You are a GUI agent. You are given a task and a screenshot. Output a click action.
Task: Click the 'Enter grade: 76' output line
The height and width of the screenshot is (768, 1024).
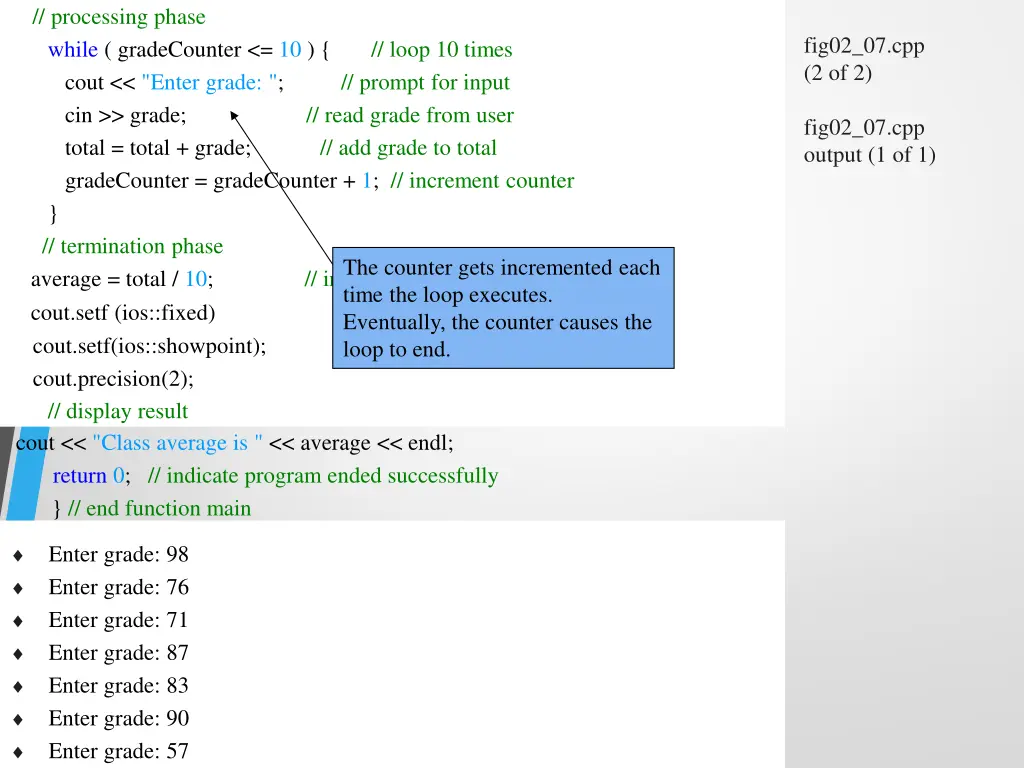point(118,587)
